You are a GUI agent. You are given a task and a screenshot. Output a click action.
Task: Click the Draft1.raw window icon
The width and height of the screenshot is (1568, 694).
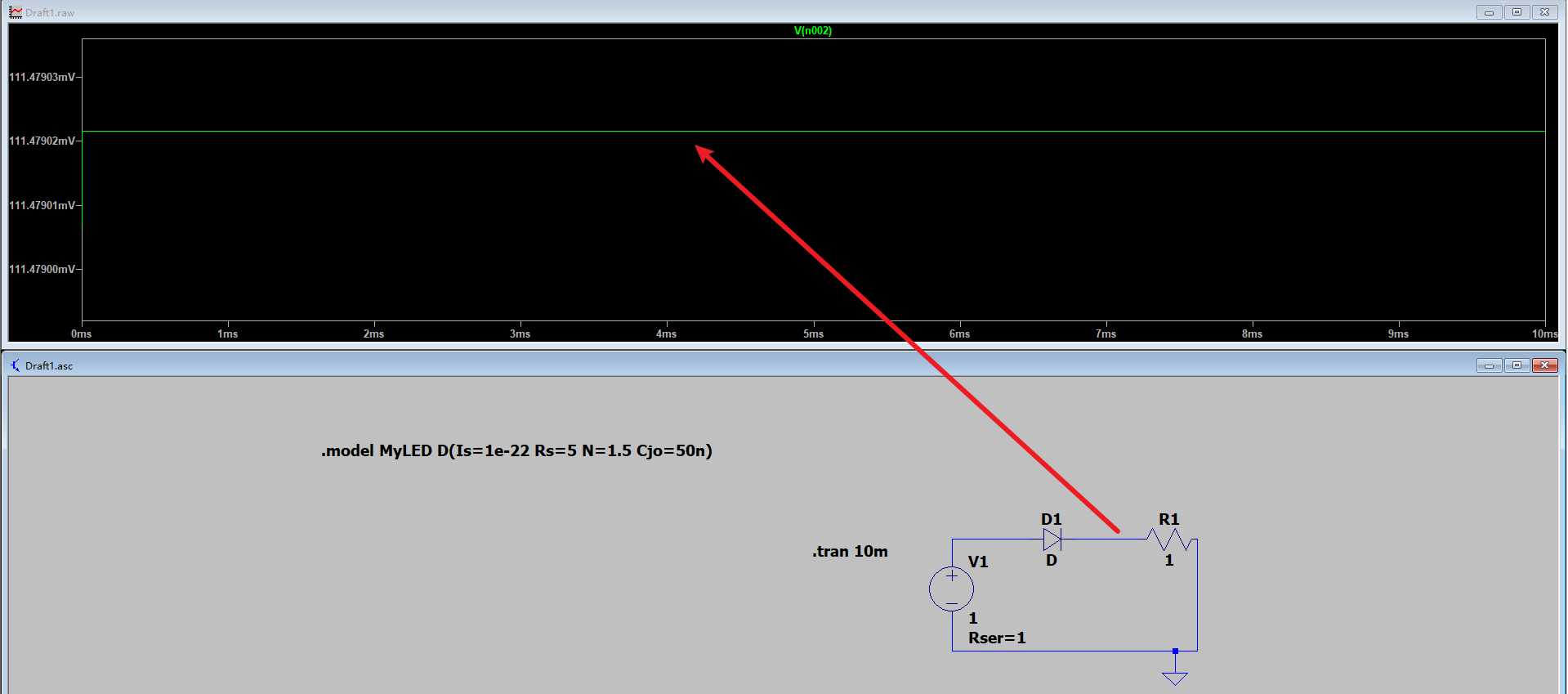point(16,12)
